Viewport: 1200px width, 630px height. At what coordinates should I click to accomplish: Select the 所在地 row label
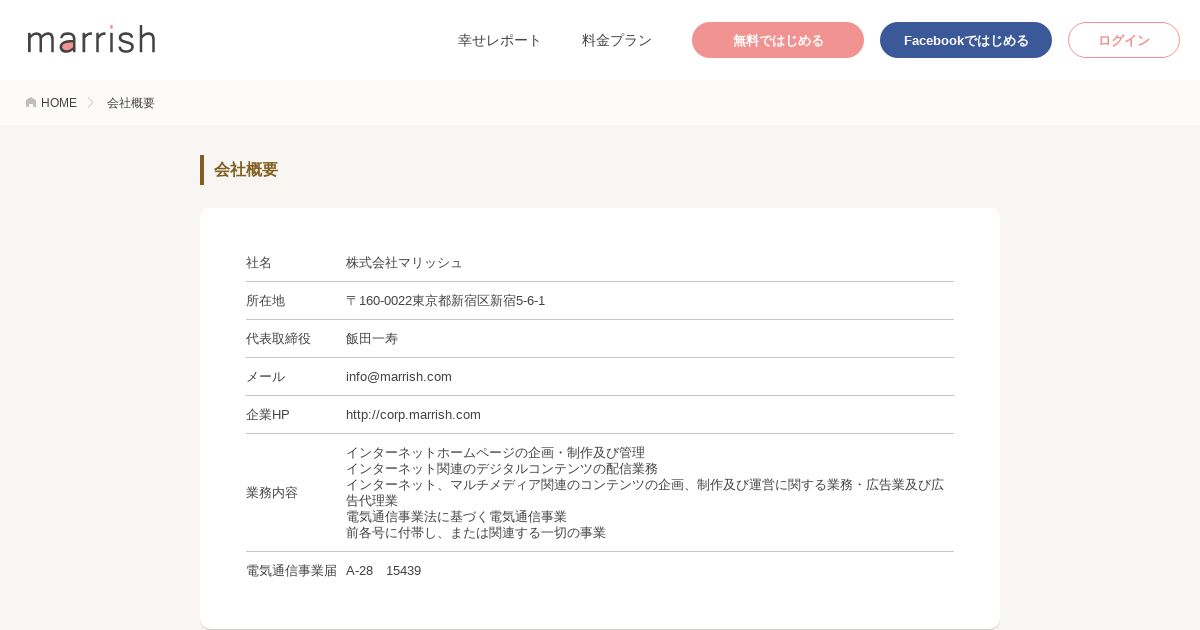point(265,301)
